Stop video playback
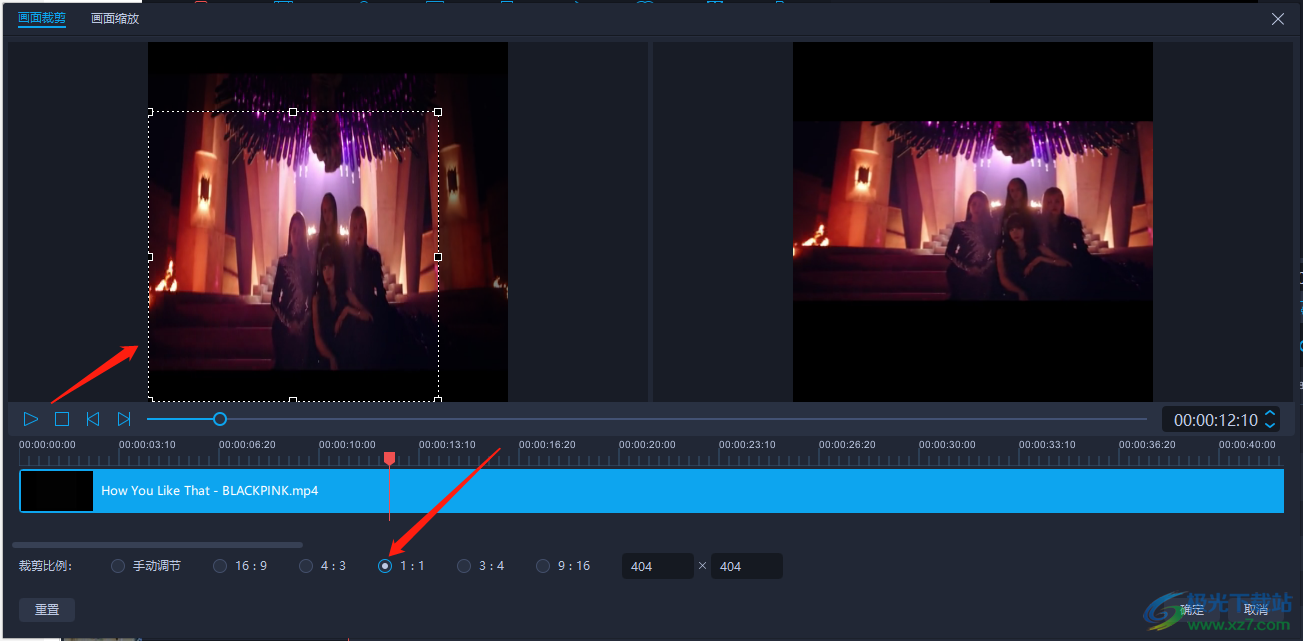The height and width of the screenshot is (641, 1303). click(x=62, y=419)
